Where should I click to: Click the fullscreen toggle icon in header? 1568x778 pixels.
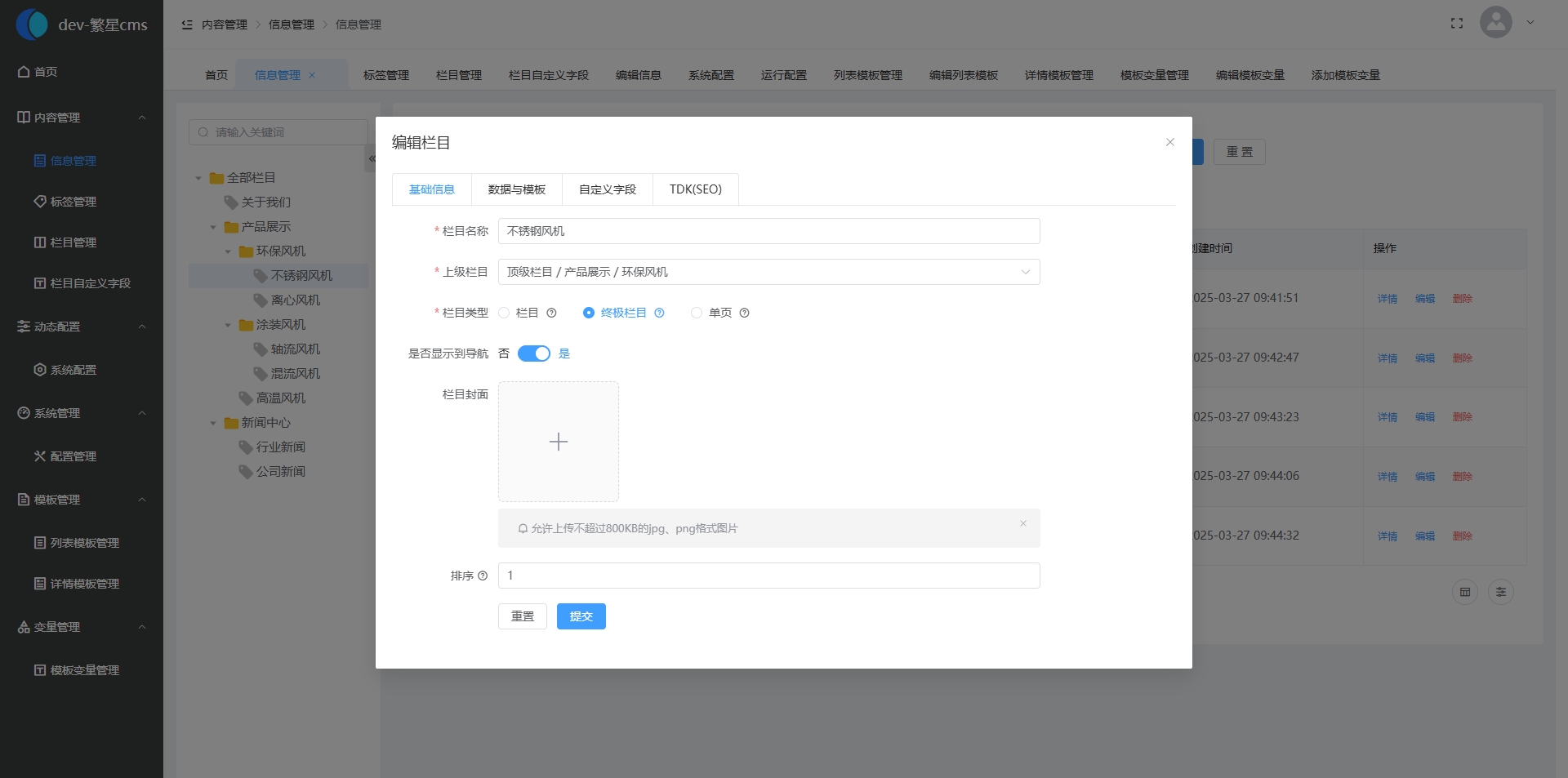(x=1456, y=24)
